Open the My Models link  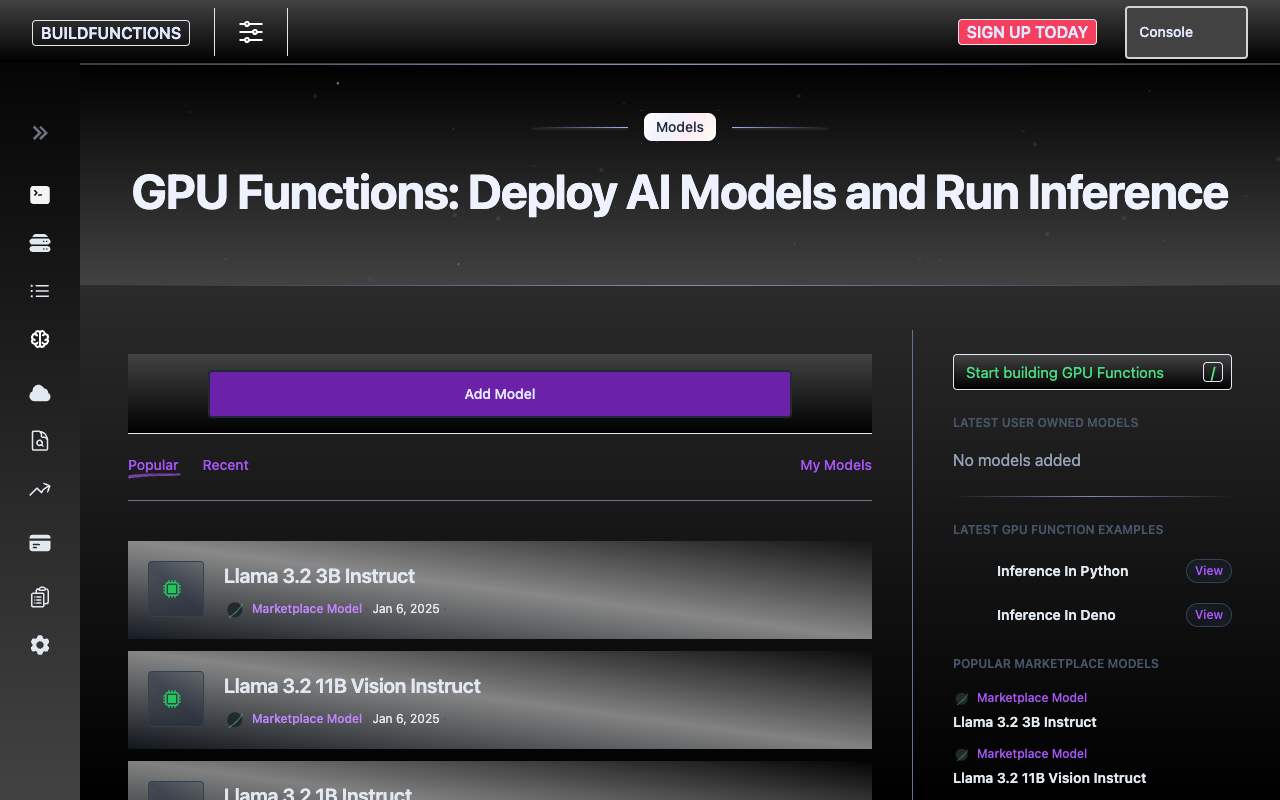coord(836,465)
